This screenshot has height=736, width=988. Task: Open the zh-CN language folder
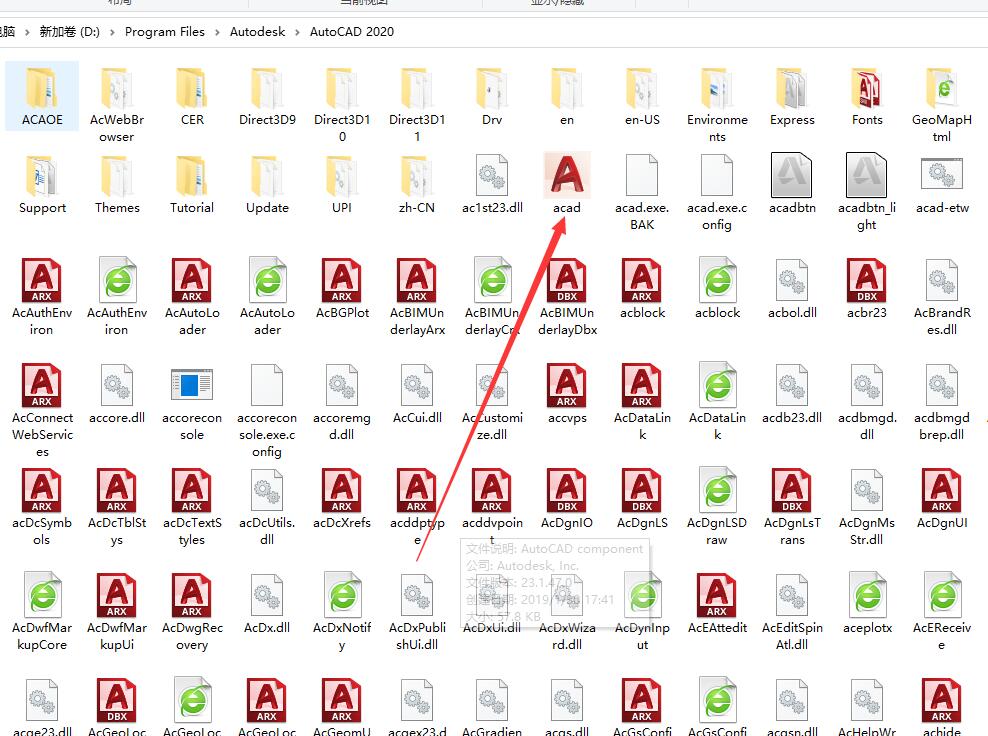tap(417, 184)
